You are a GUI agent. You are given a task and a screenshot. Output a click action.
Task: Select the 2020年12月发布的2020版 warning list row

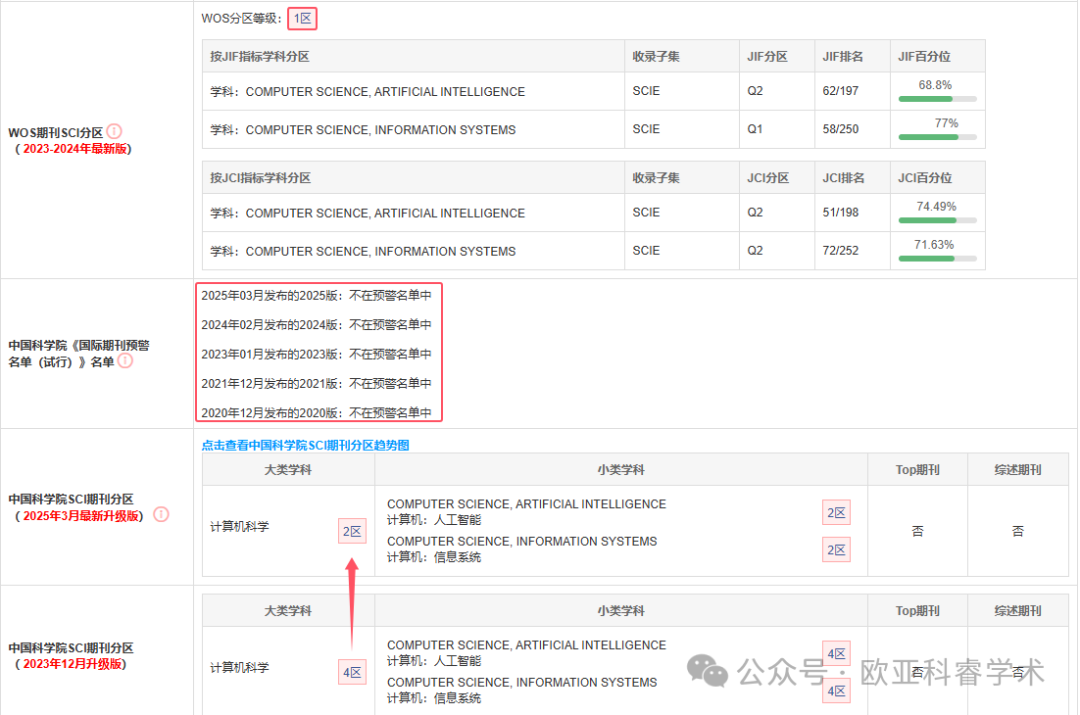pyautogui.click(x=316, y=413)
